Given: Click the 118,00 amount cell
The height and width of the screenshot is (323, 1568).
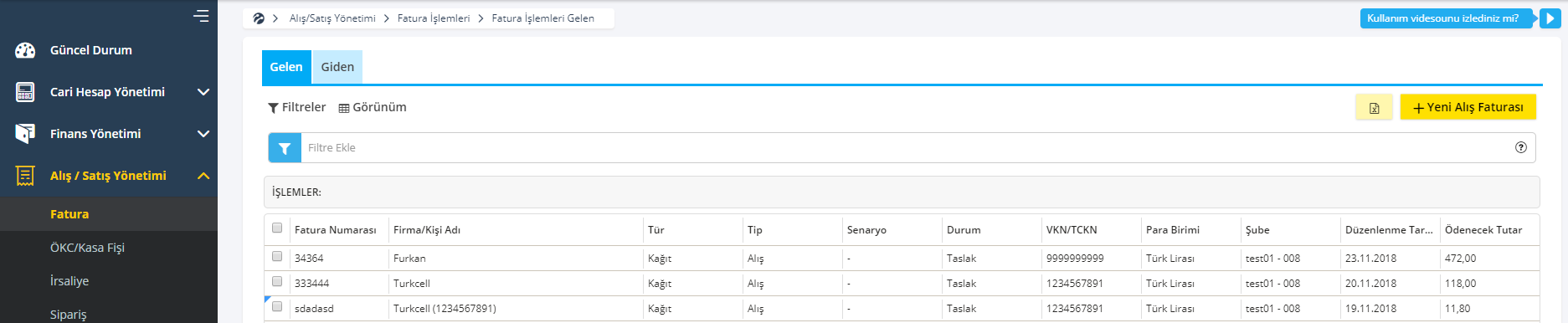Looking at the screenshot, I should [x=1461, y=284].
